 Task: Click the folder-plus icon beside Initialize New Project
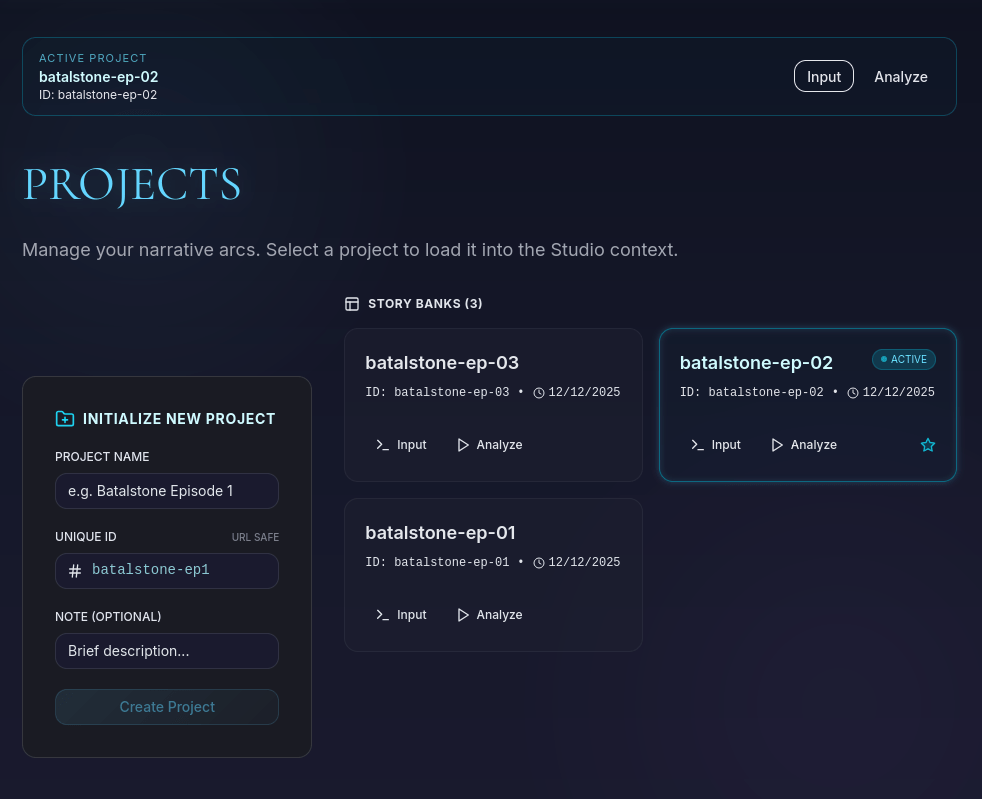(65, 419)
